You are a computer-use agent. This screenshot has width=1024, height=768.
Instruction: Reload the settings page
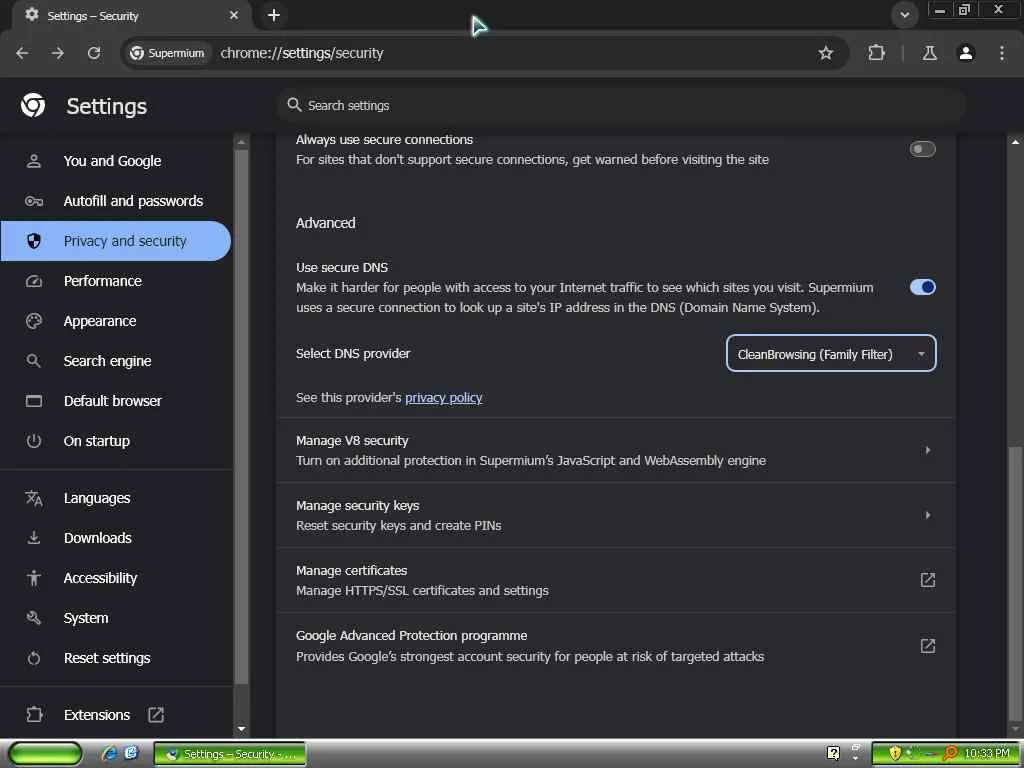point(94,53)
